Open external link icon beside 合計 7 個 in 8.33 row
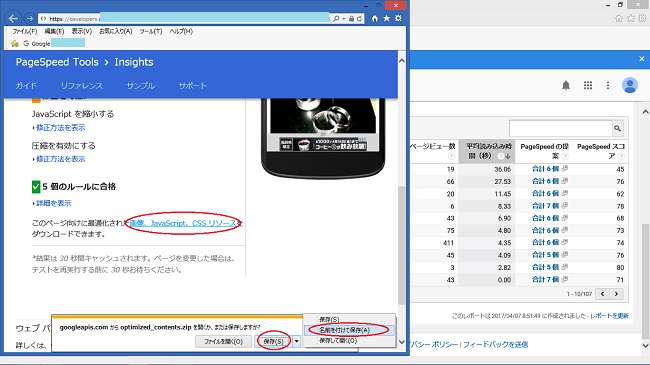The height and width of the screenshot is (365, 650). click(x=565, y=205)
